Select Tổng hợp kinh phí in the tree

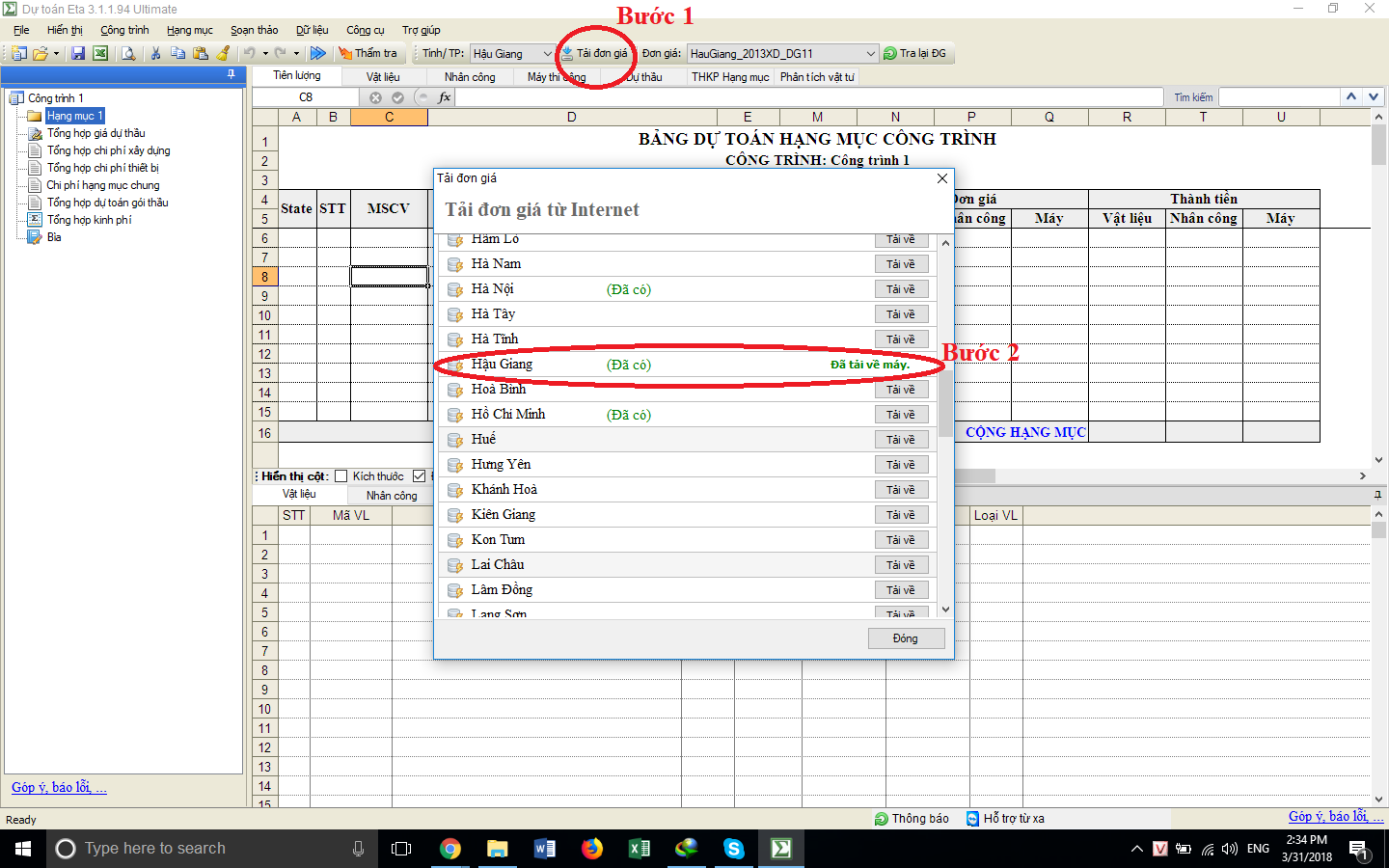(89, 220)
